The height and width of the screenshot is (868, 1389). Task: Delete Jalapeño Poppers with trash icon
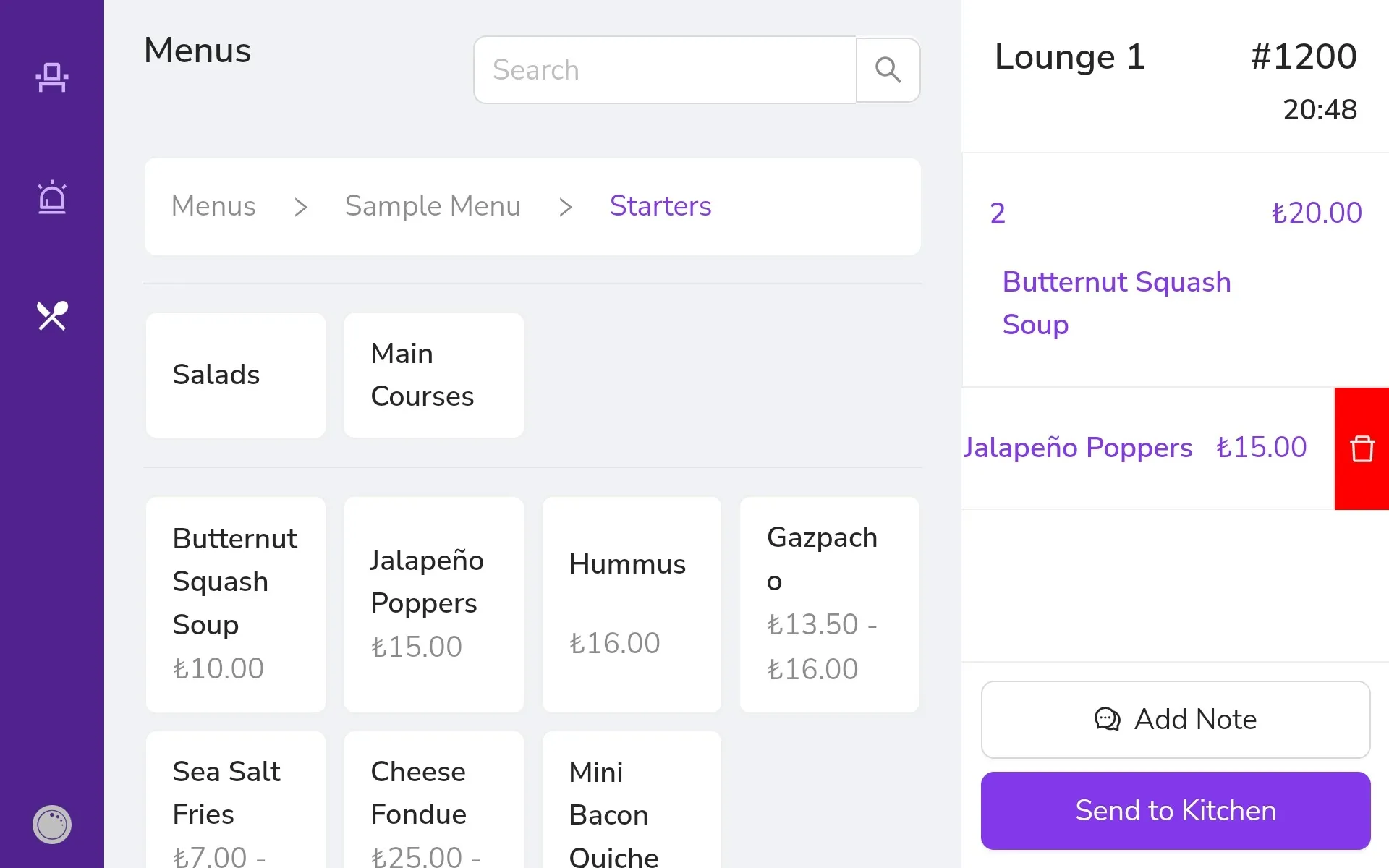(x=1362, y=448)
